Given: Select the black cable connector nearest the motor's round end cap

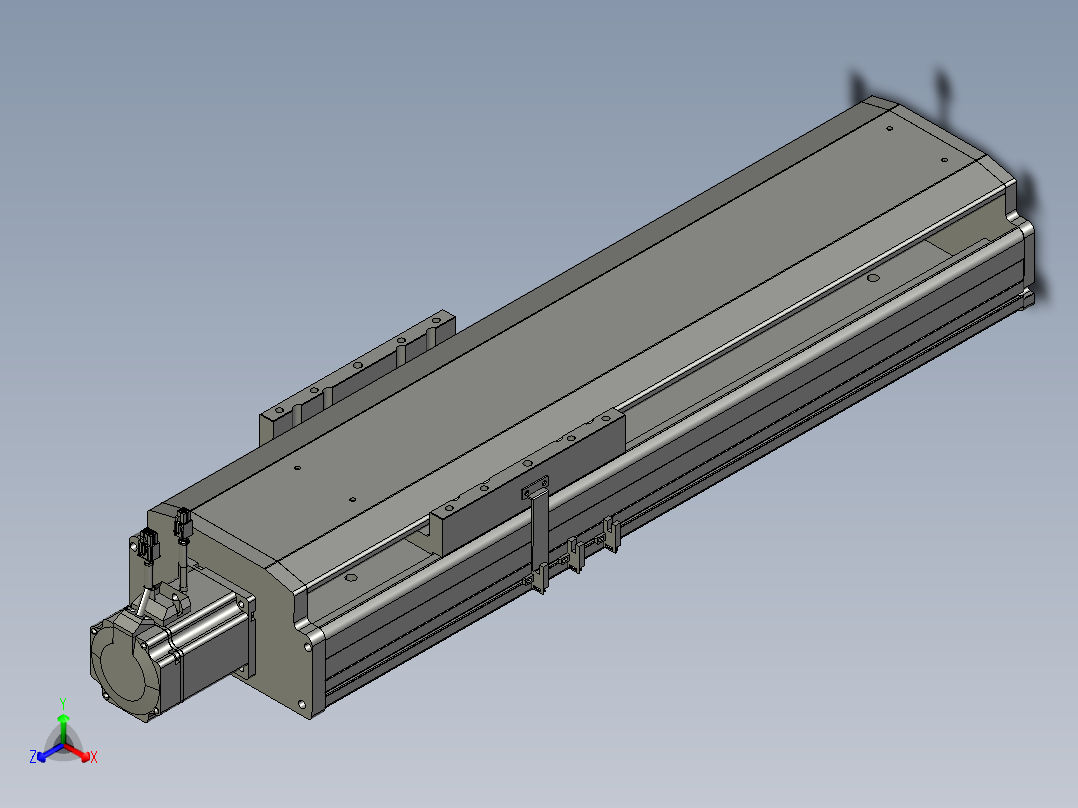Looking at the screenshot, I should tap(148, 545).
